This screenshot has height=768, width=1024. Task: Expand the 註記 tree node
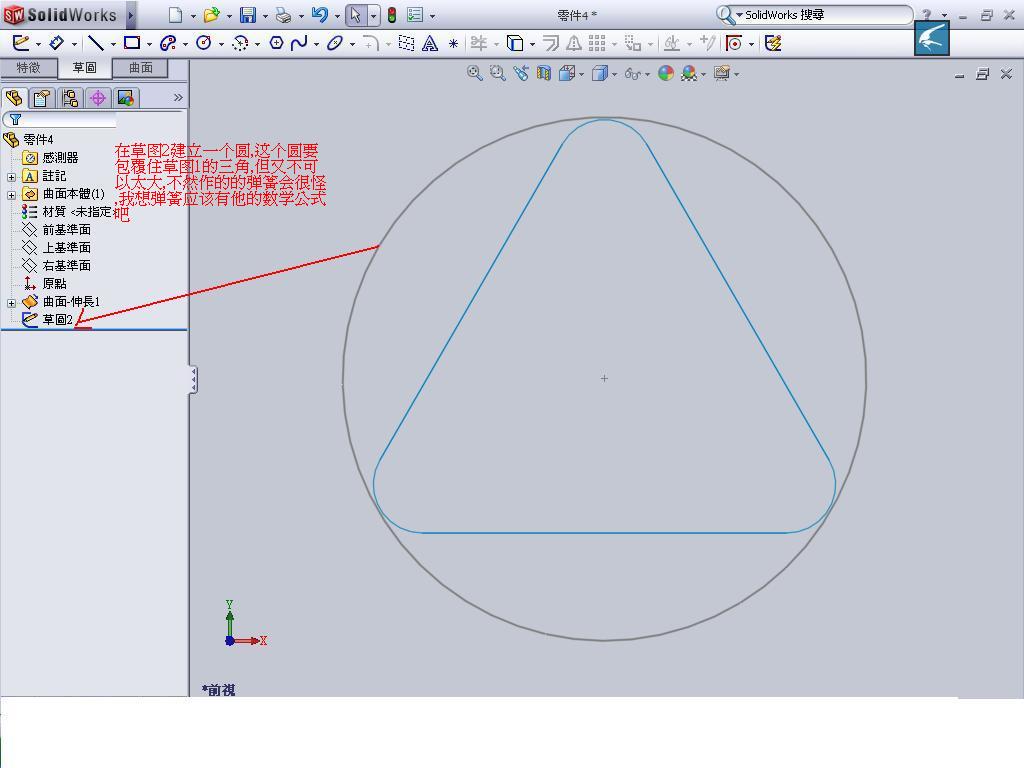[11, 177]
